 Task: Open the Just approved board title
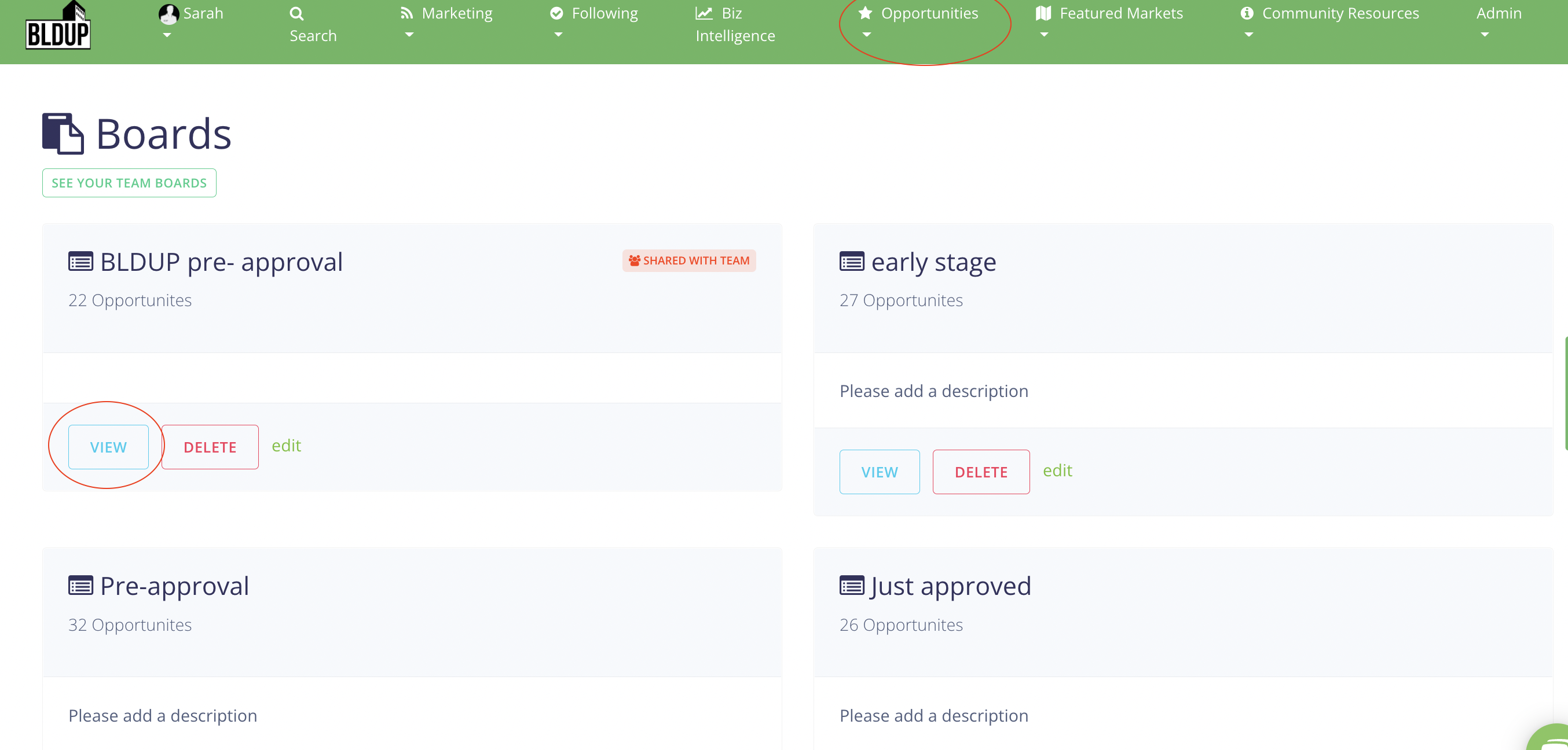coord(950,586)
